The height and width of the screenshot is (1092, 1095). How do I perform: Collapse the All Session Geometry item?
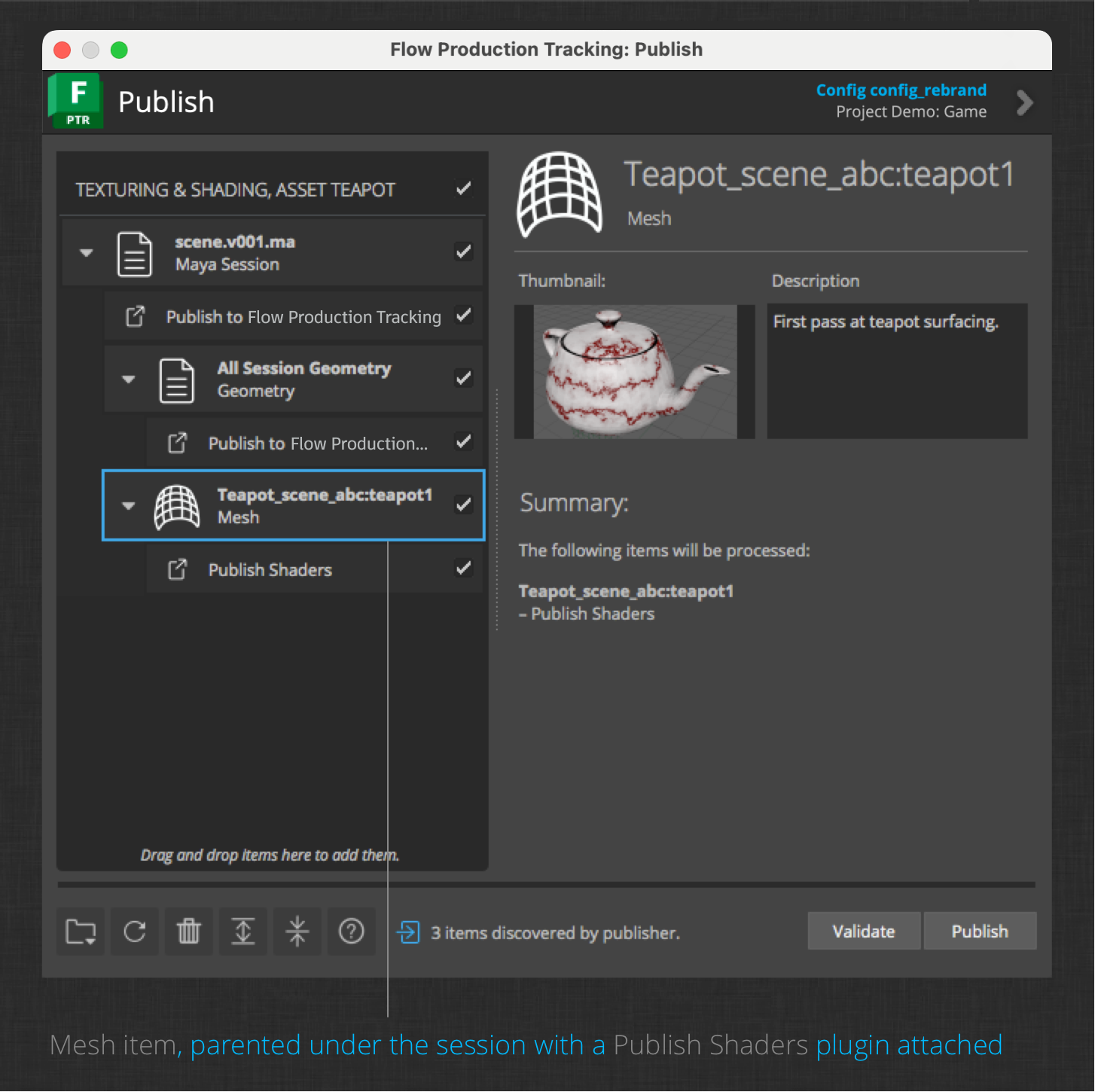coord(129,380)
